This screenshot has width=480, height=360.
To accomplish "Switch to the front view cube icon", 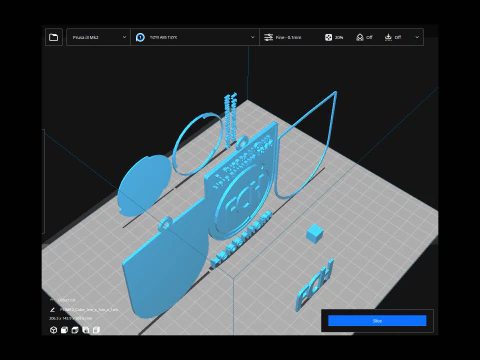I will (x=64, y=330).
